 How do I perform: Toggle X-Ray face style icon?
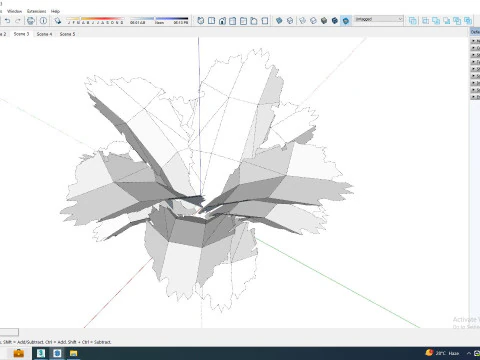279,21
